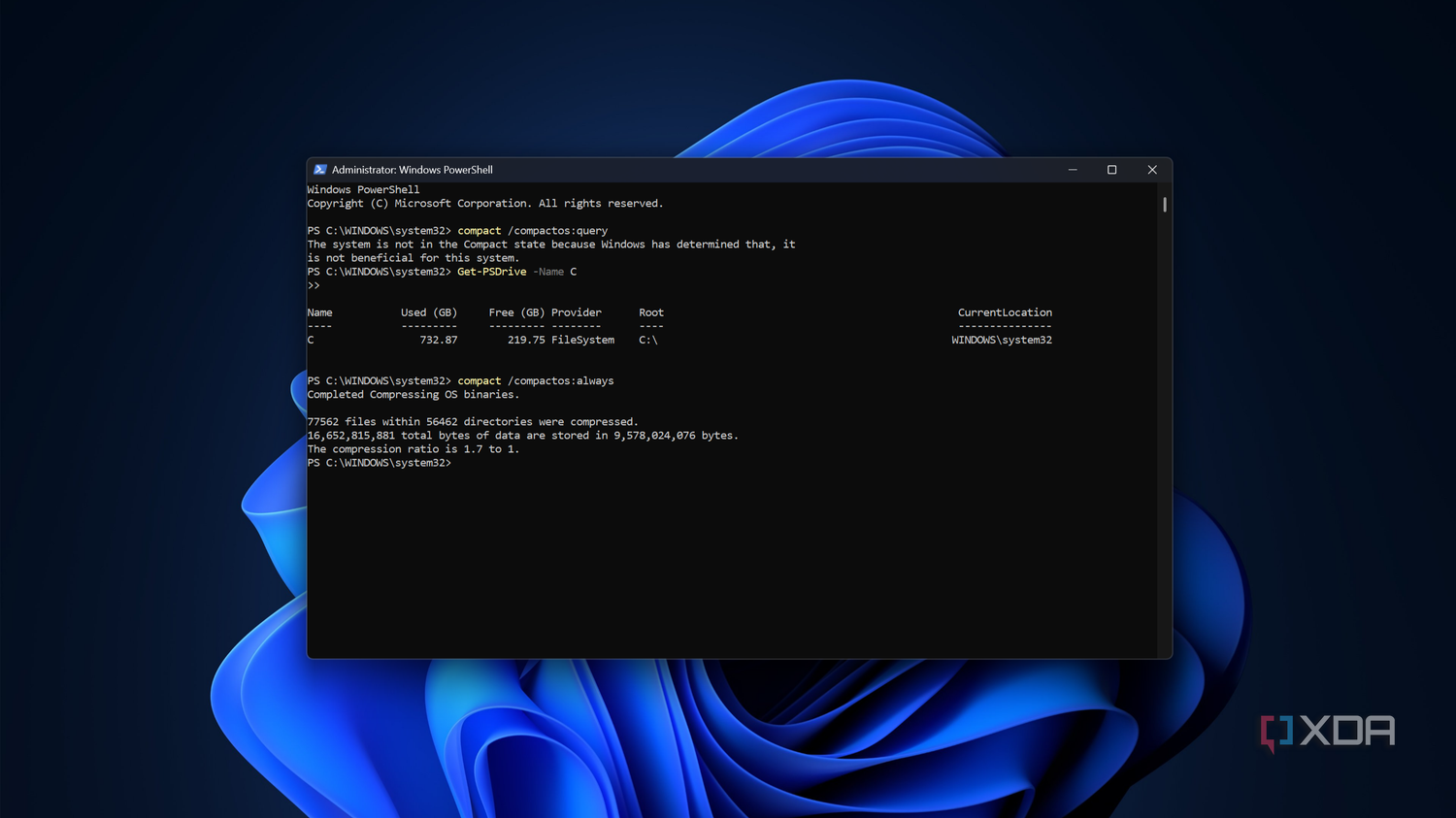Click the vertical scrollbar thumb

click(x=1165, y=205)
